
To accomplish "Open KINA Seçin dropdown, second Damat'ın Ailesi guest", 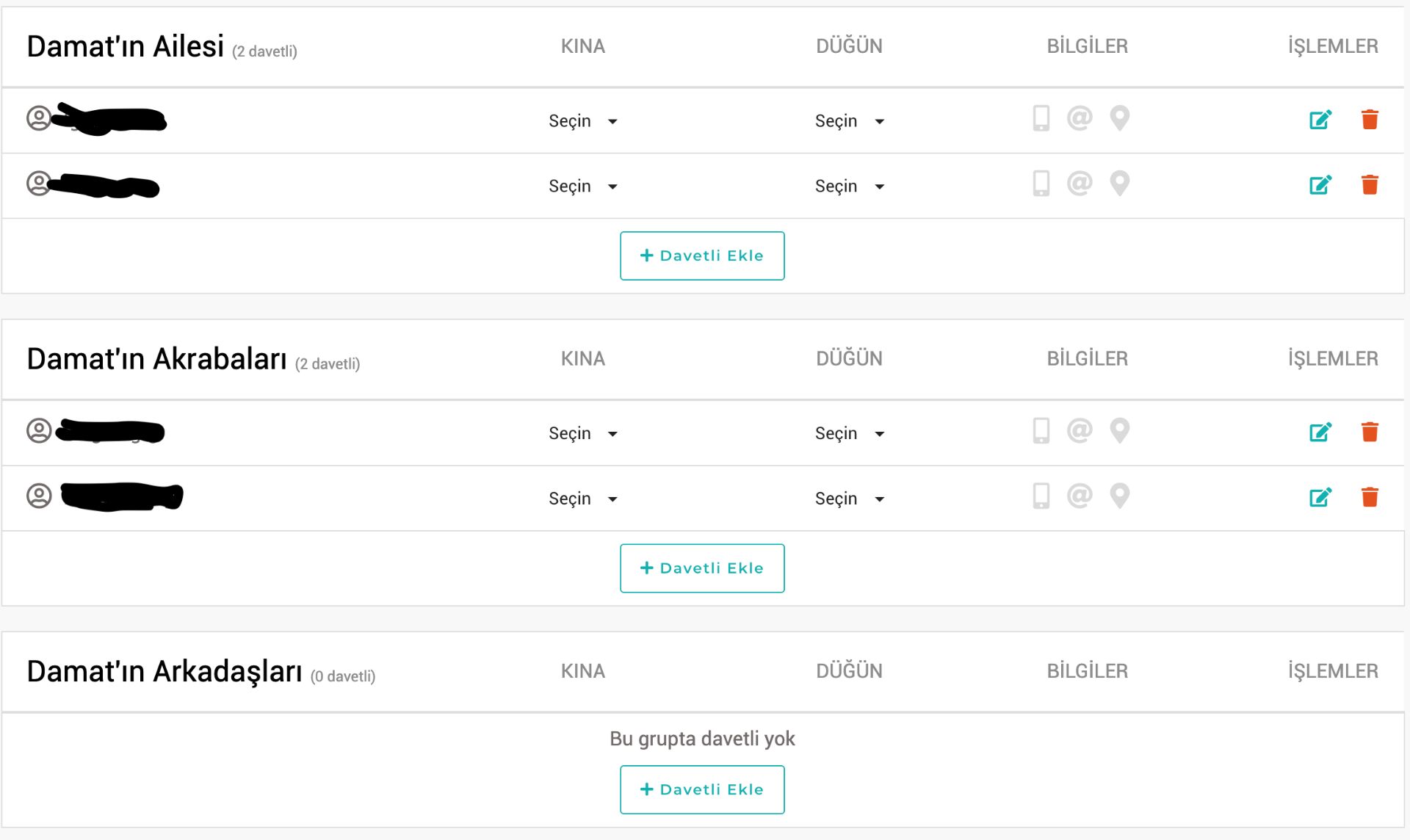I will 583,187.
